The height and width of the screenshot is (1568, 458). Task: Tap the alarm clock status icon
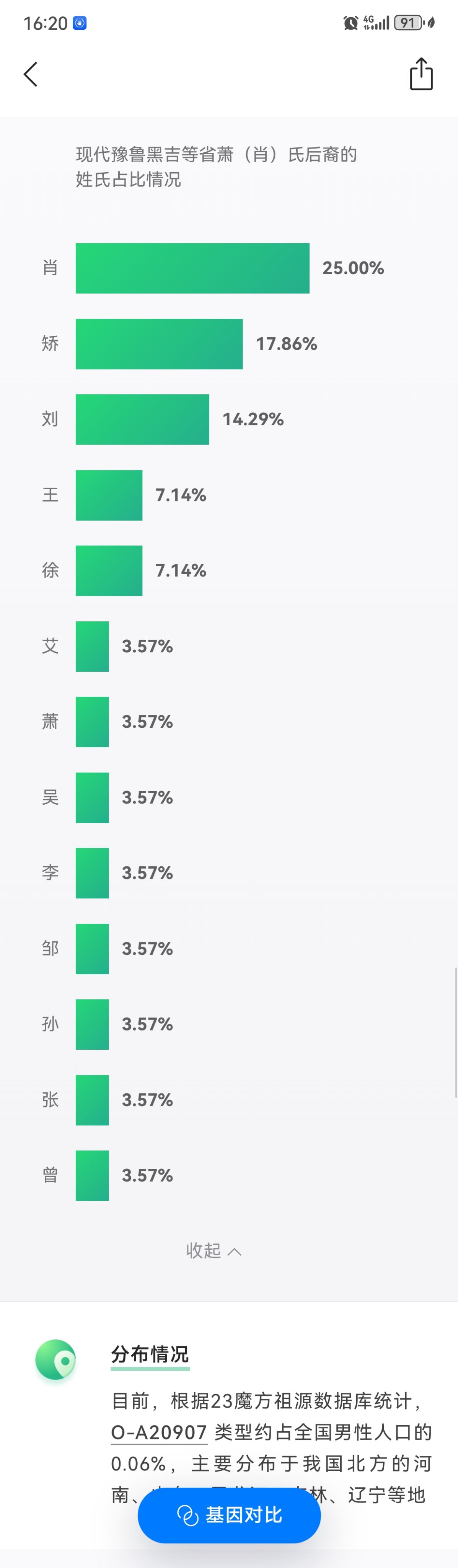[x=350, y=23]
